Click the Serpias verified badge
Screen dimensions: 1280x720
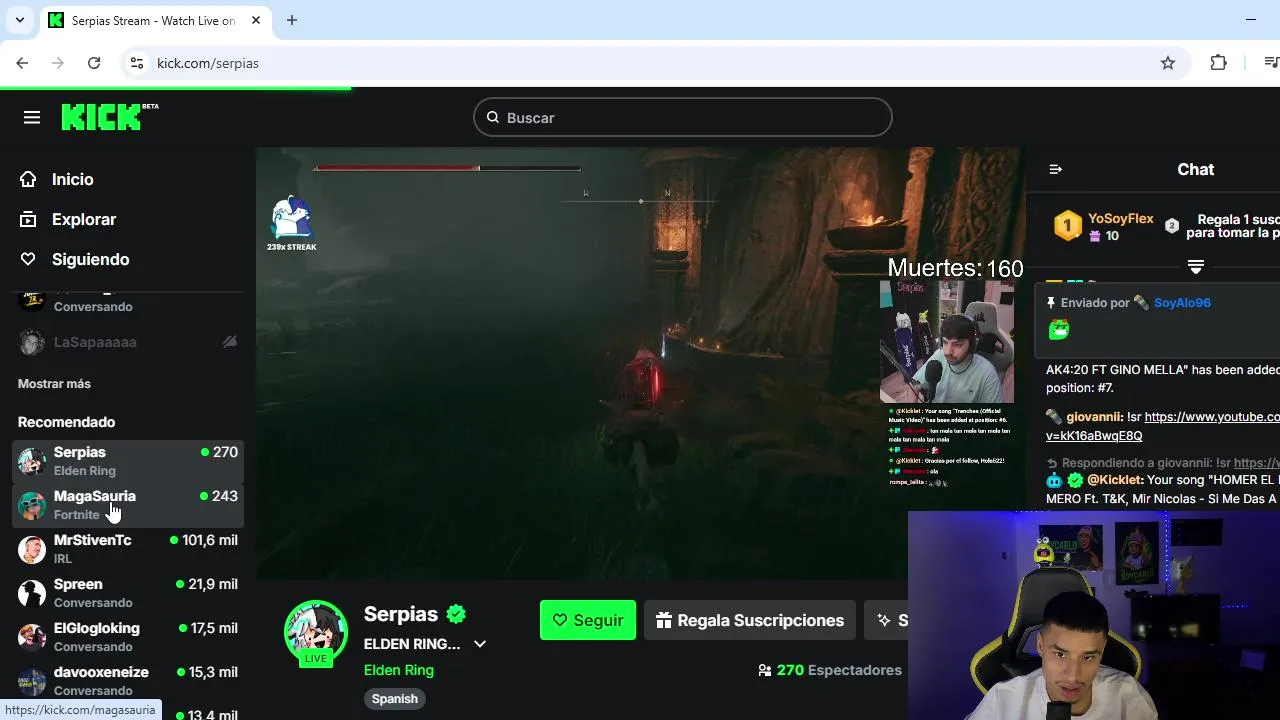[x=457, y=614]
